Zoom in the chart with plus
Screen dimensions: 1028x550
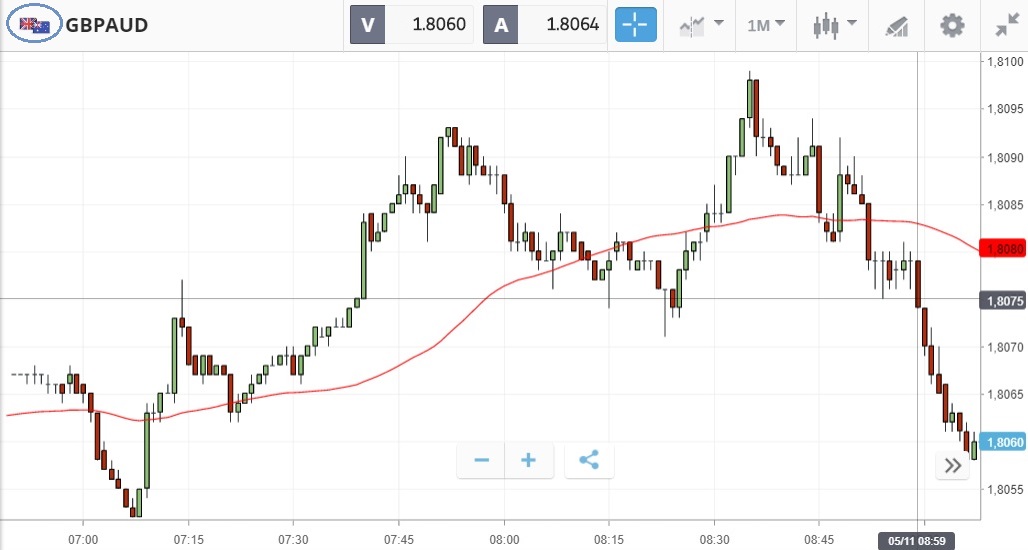click(x=529, y=461)
